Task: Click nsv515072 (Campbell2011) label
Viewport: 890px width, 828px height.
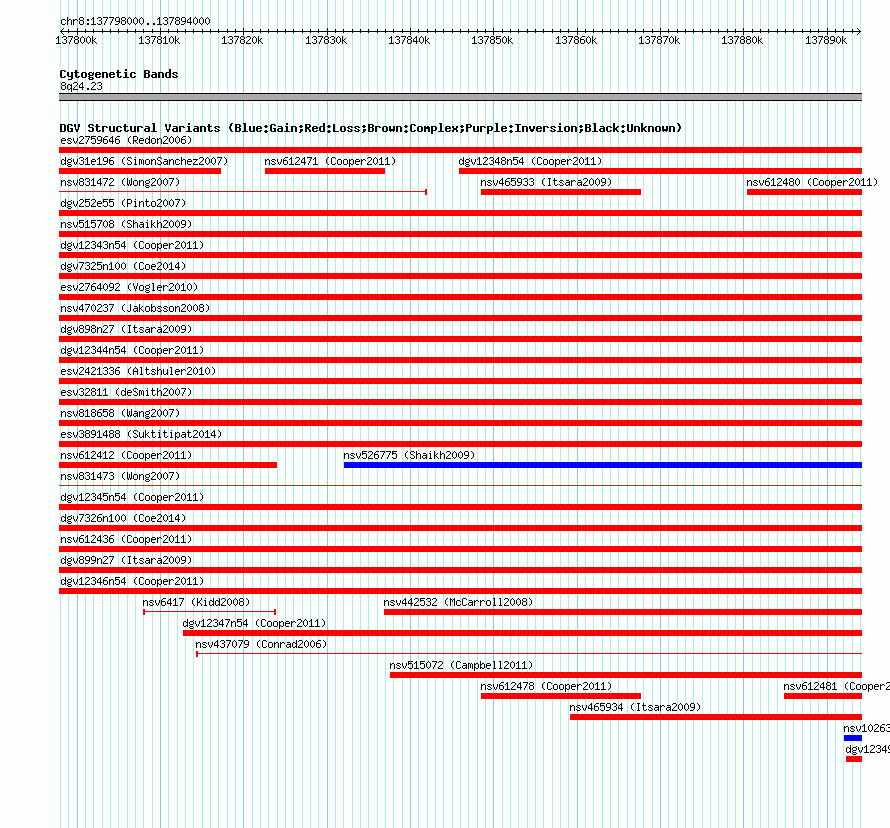Action: pos(461,665)
